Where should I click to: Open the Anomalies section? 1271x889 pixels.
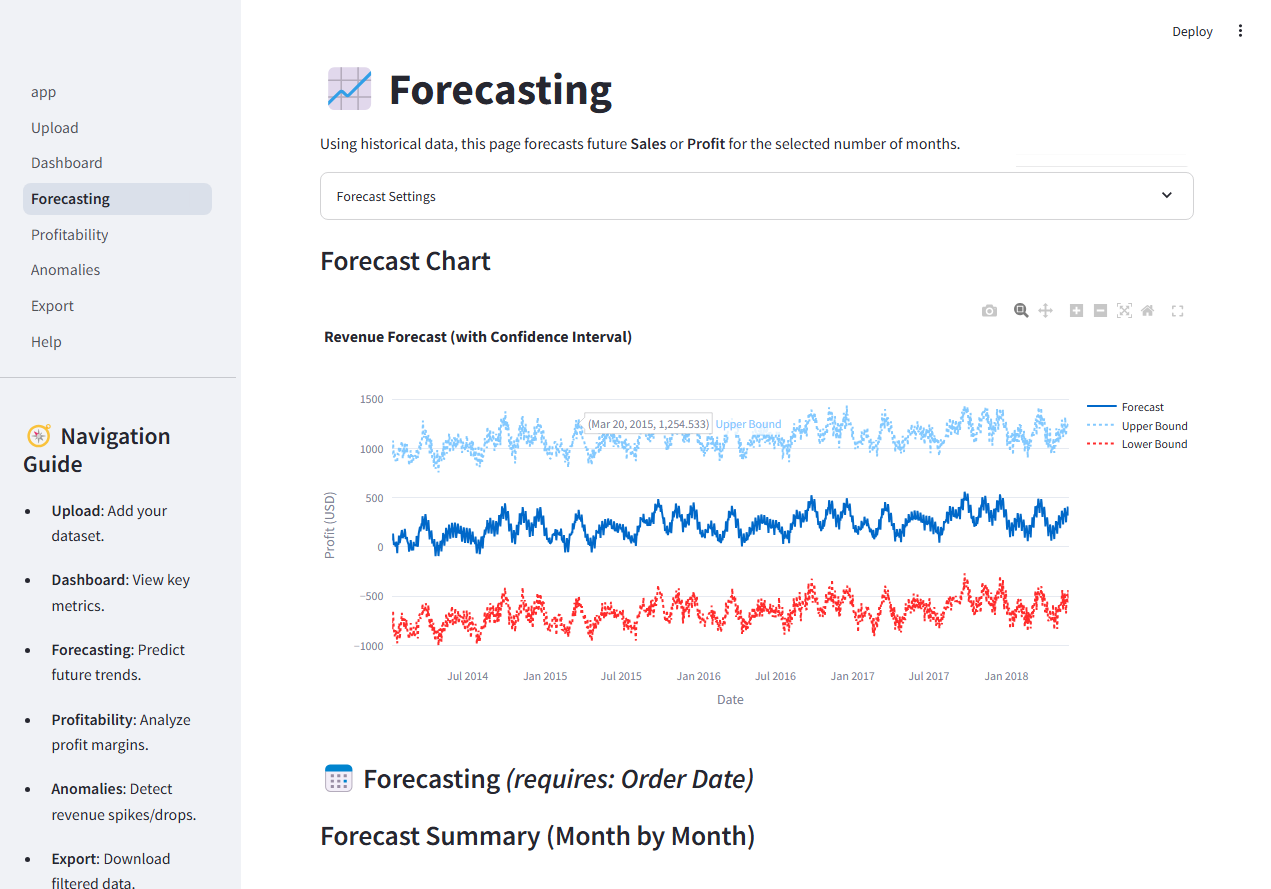[x=65, y=269]
